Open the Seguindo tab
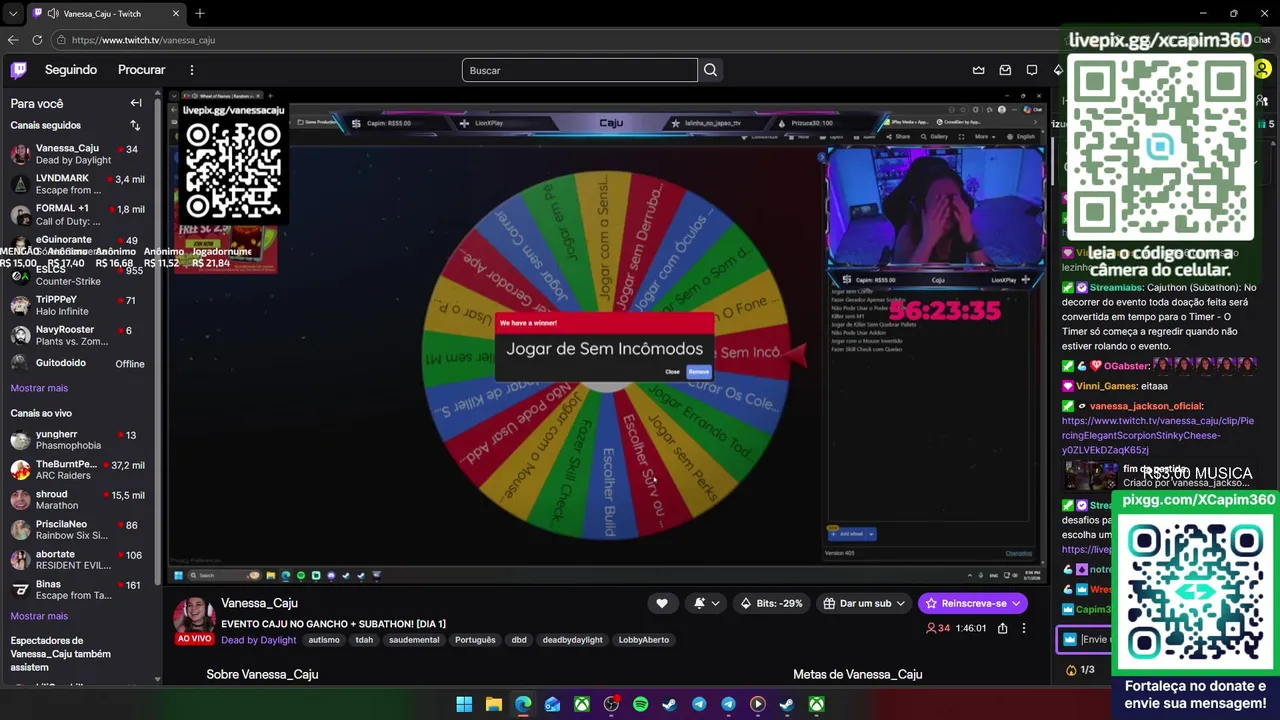 coord(71,70)
